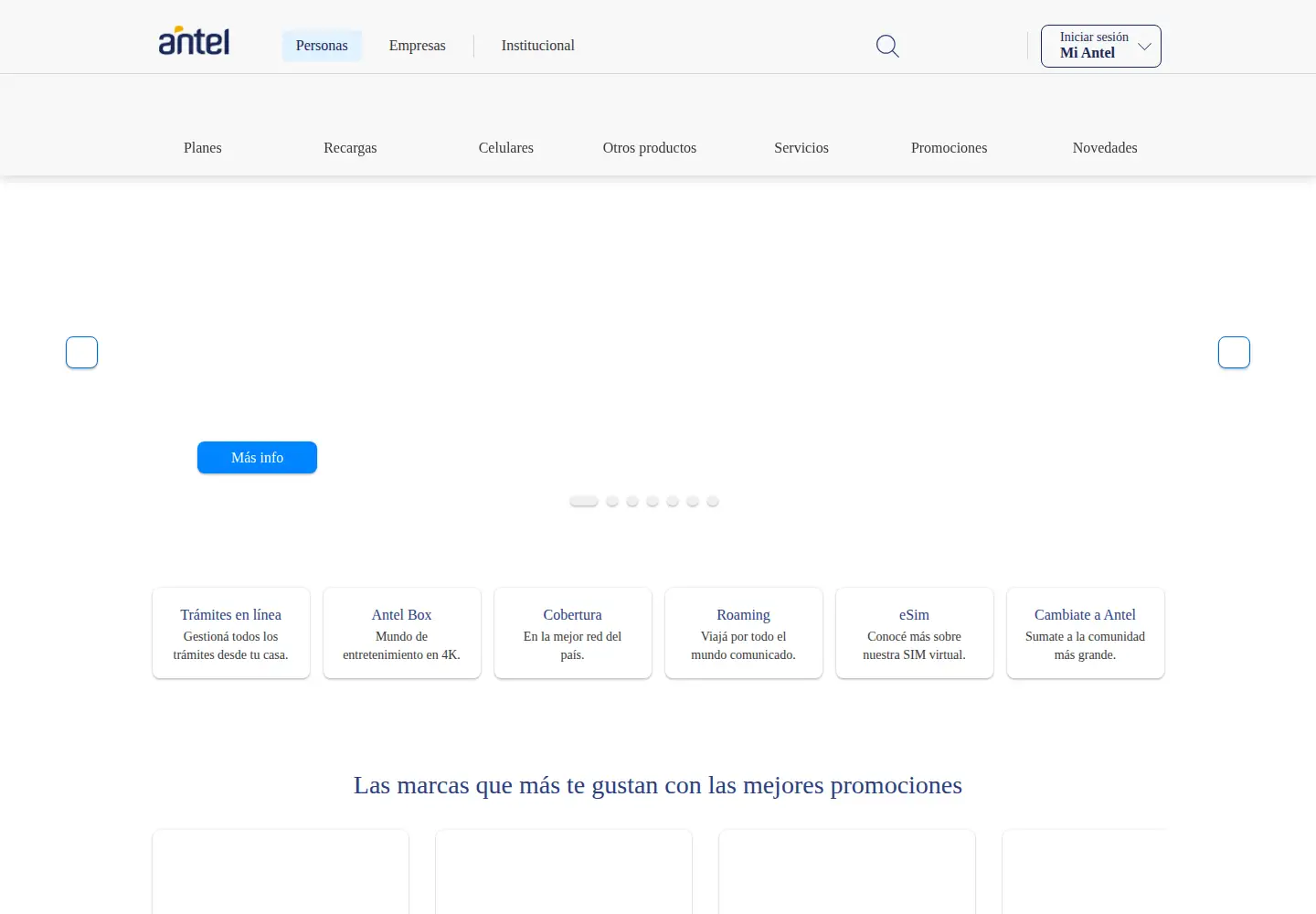1316x914 pixels.
Task: Expand the Mi Antel login dropdown
Action: (1100, 46)
